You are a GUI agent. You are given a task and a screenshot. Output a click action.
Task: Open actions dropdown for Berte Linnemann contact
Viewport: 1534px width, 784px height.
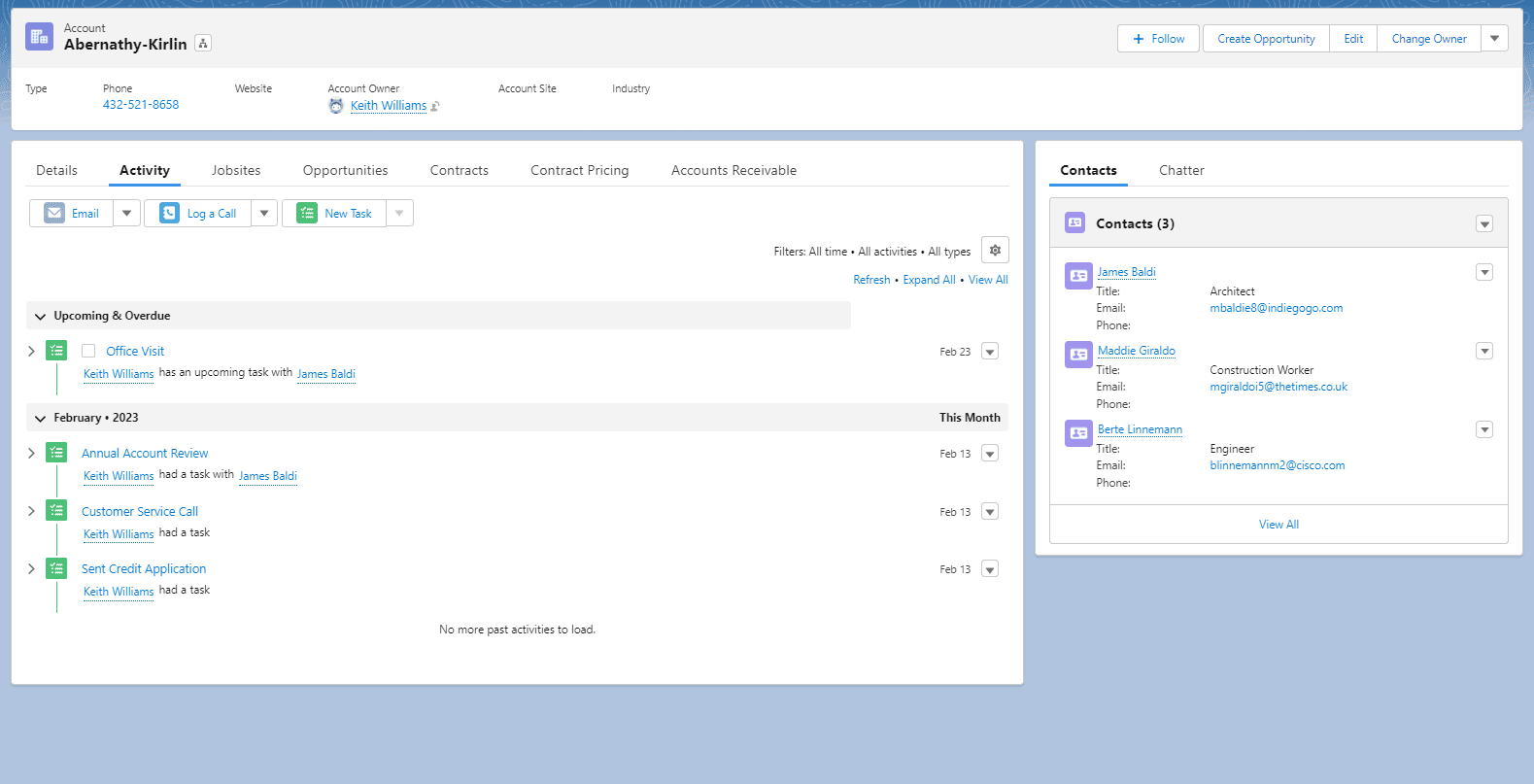point(1484,429)
